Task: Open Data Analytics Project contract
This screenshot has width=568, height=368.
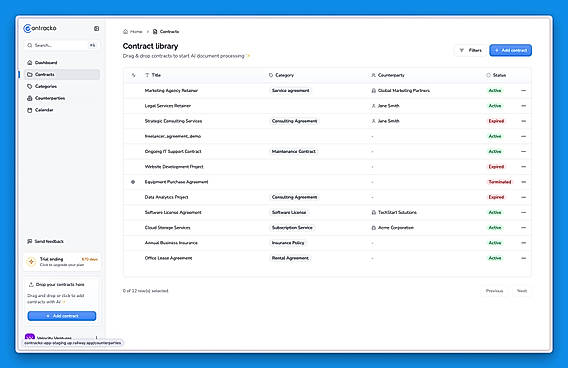Action: 167,197
